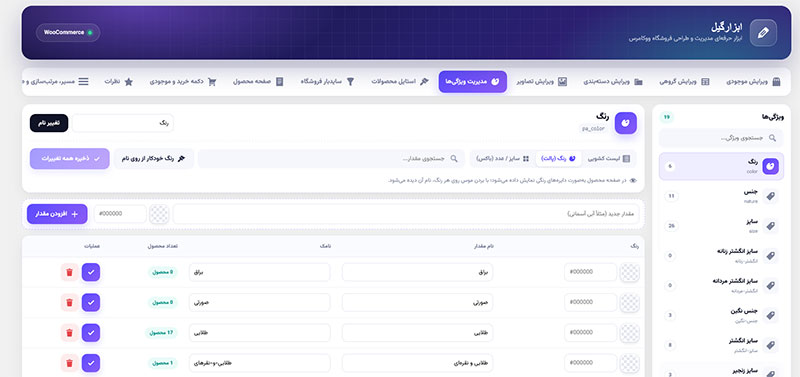Select the مدیریت ویژگی‌ها tab
This screenshot has width=800, height=377.
[x=472, y=82]
